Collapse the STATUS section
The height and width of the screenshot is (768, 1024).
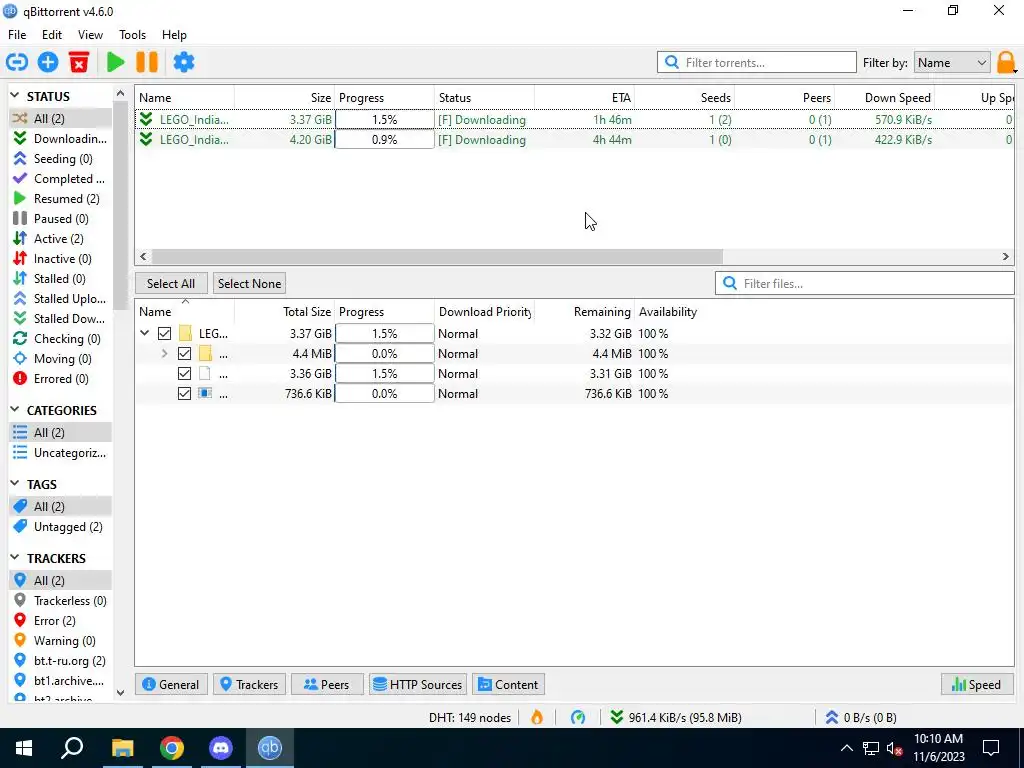[15, 96]
